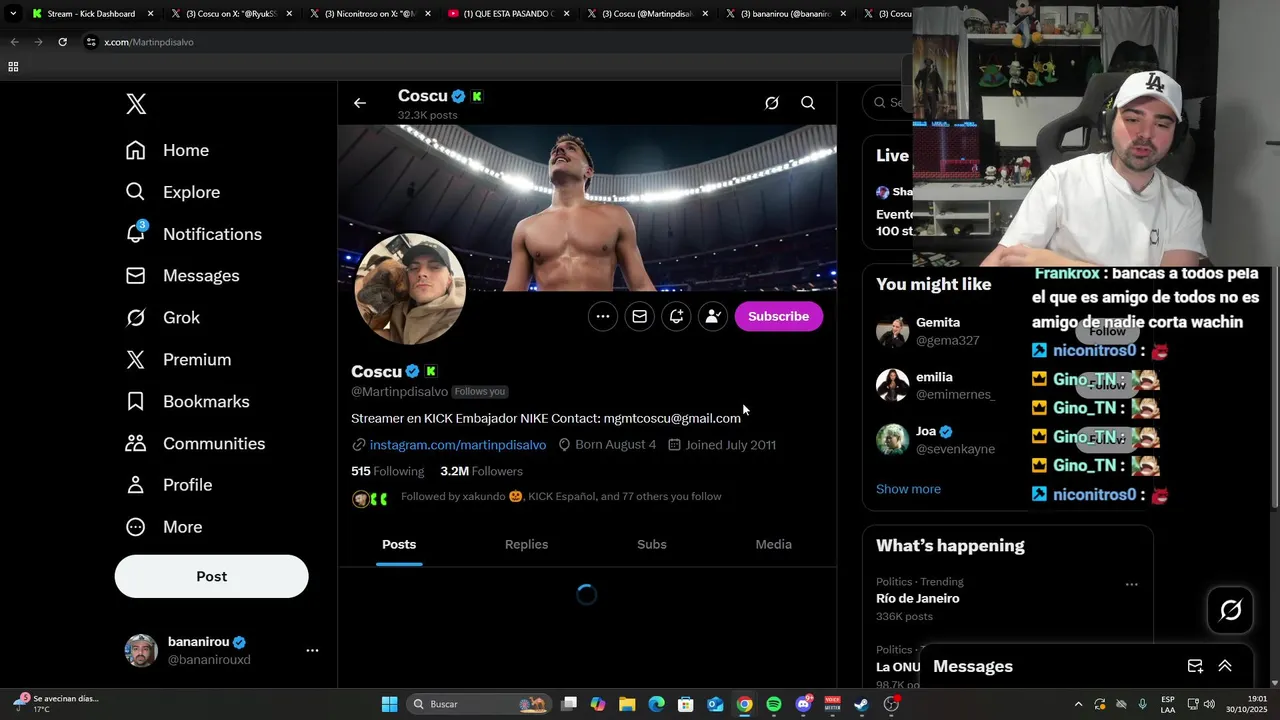Image resolution: width=1280 pixels, height=720 pixels.
Task: Expand the More menu in sidebar
Action: coord(163,527)
